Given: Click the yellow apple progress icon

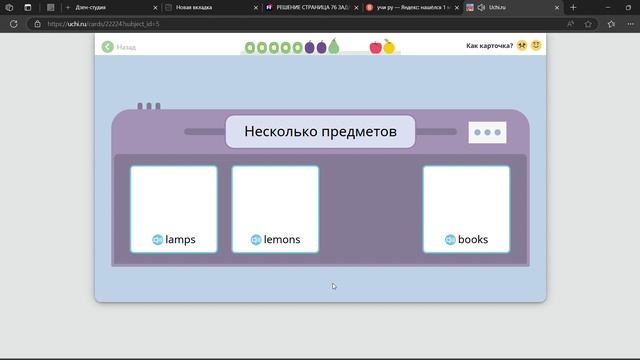Looking at the screenshot, I should 389,47.
